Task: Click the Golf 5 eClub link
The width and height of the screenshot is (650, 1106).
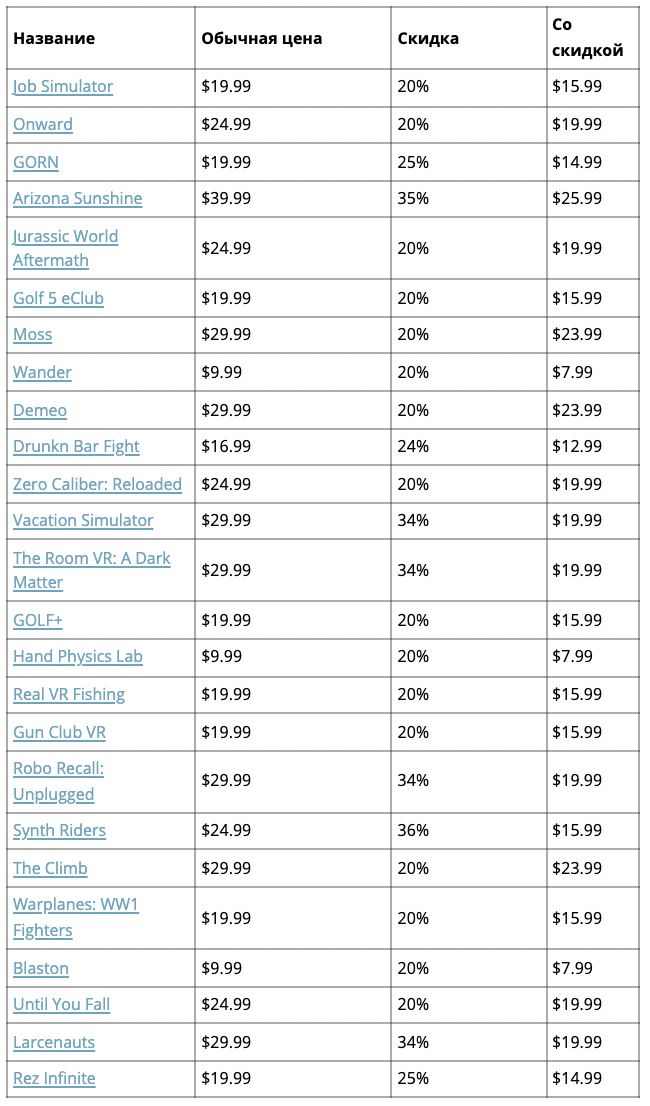Action: [x=58, y=298]
